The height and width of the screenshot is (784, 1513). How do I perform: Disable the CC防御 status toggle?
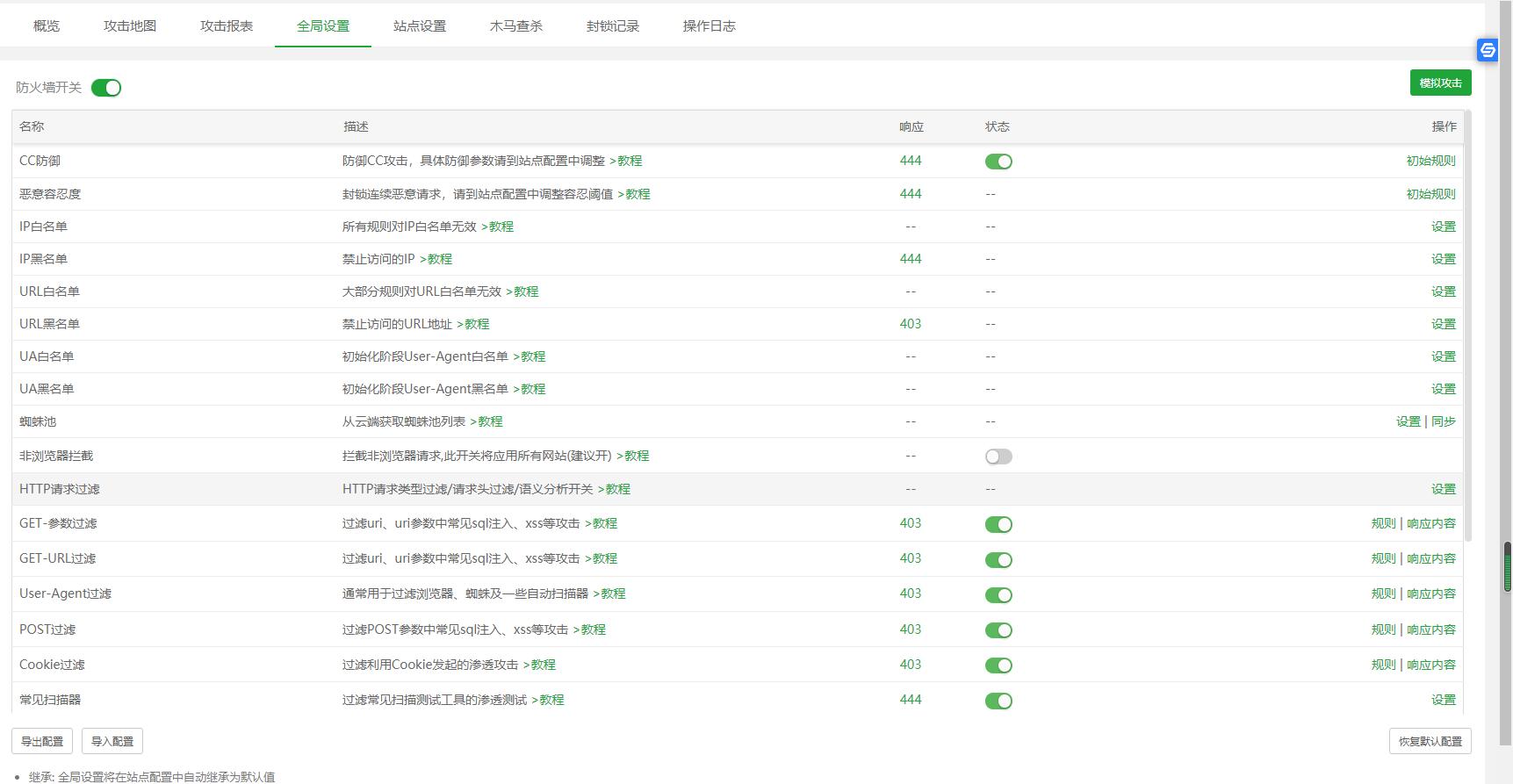click(x=998, y=162)
